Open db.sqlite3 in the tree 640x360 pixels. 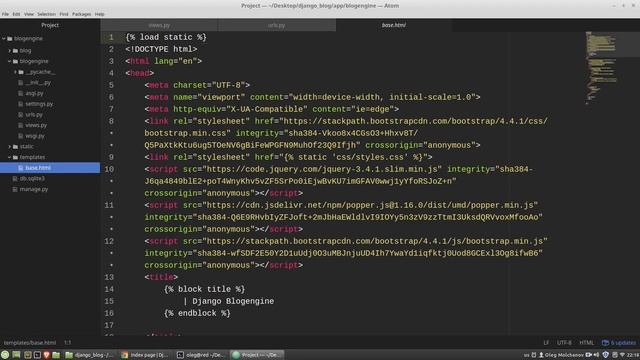point(32,178)
